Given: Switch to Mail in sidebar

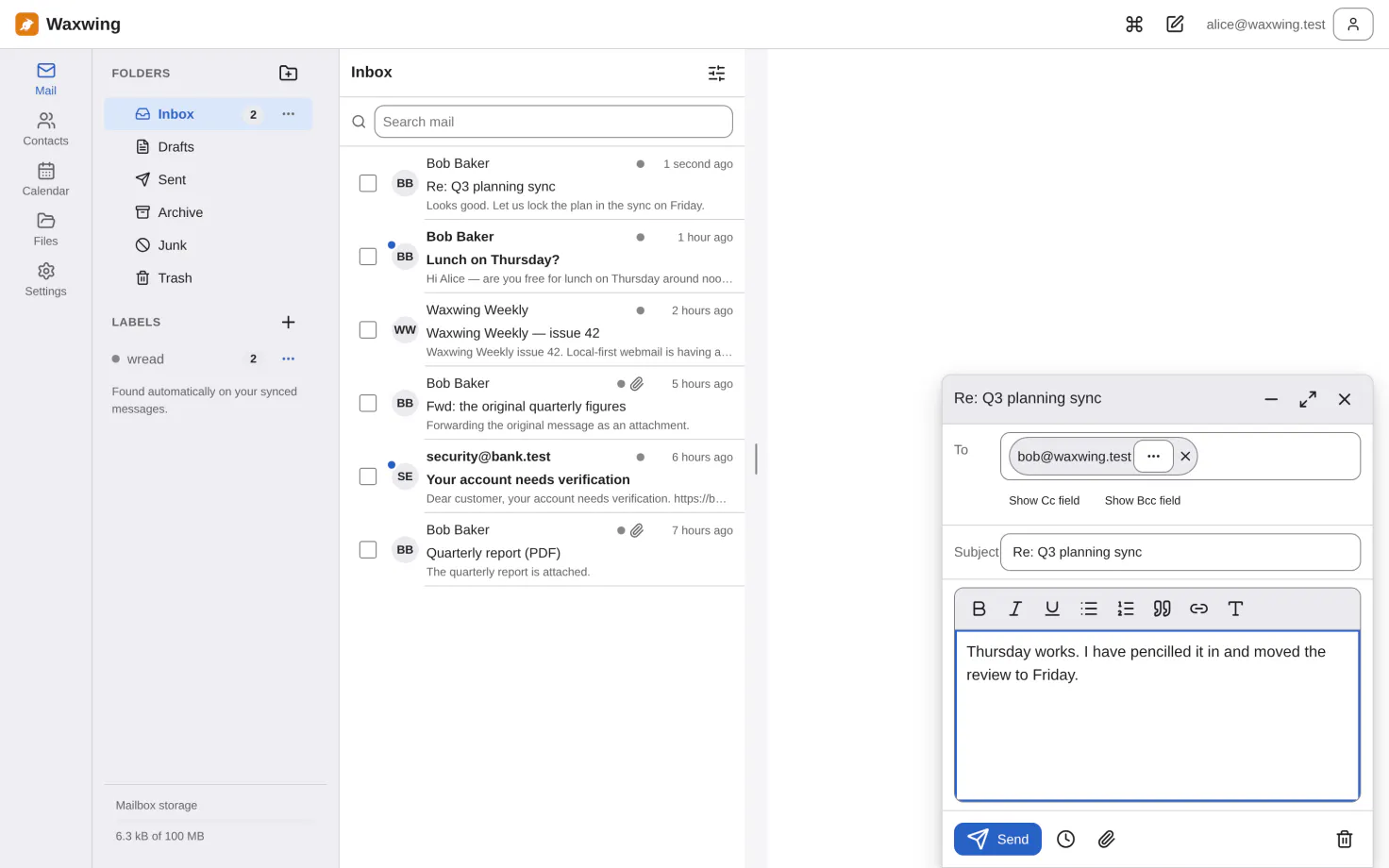Looking at the screenshot, I should [x=45, y=79].
